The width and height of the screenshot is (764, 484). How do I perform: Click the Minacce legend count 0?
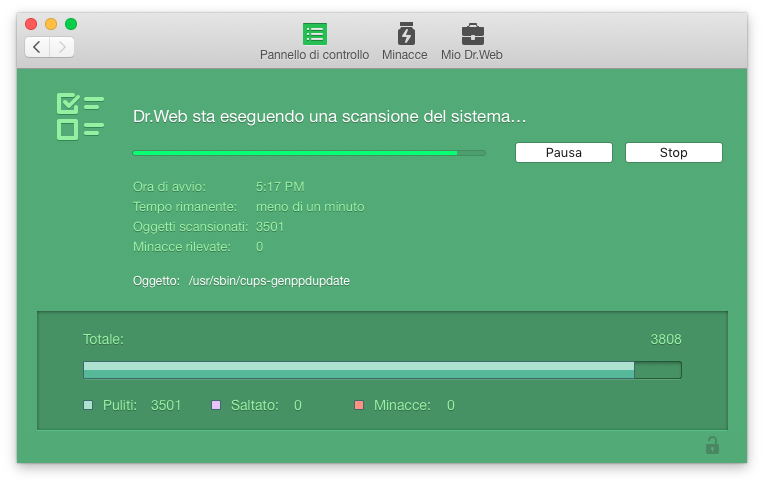tap(451, 405)
